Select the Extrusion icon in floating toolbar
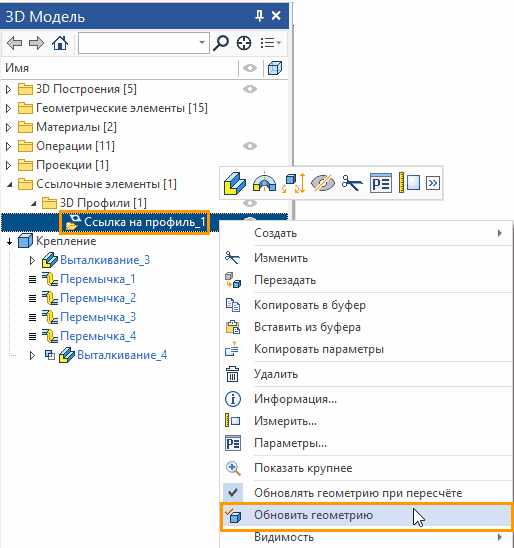 coord(235,183)
